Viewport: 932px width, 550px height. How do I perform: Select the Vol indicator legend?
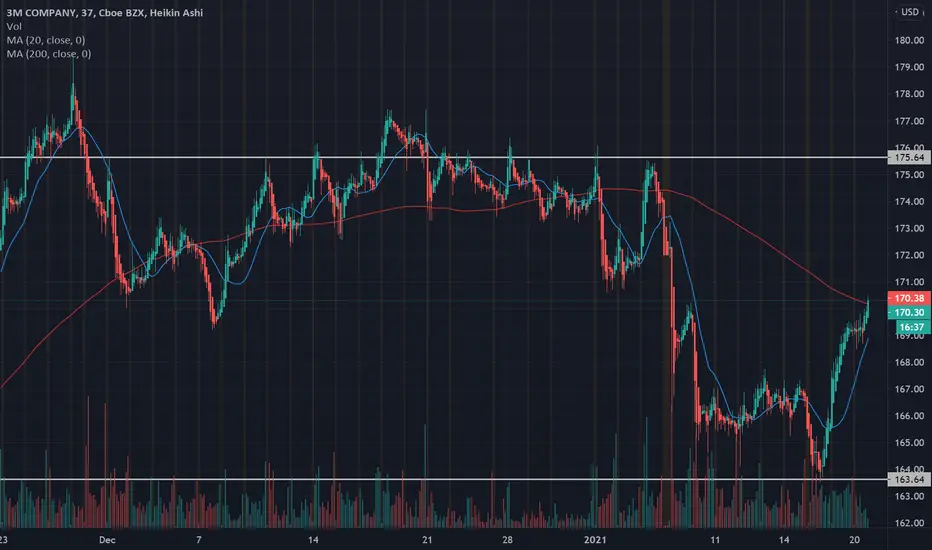tap(14, 26)
